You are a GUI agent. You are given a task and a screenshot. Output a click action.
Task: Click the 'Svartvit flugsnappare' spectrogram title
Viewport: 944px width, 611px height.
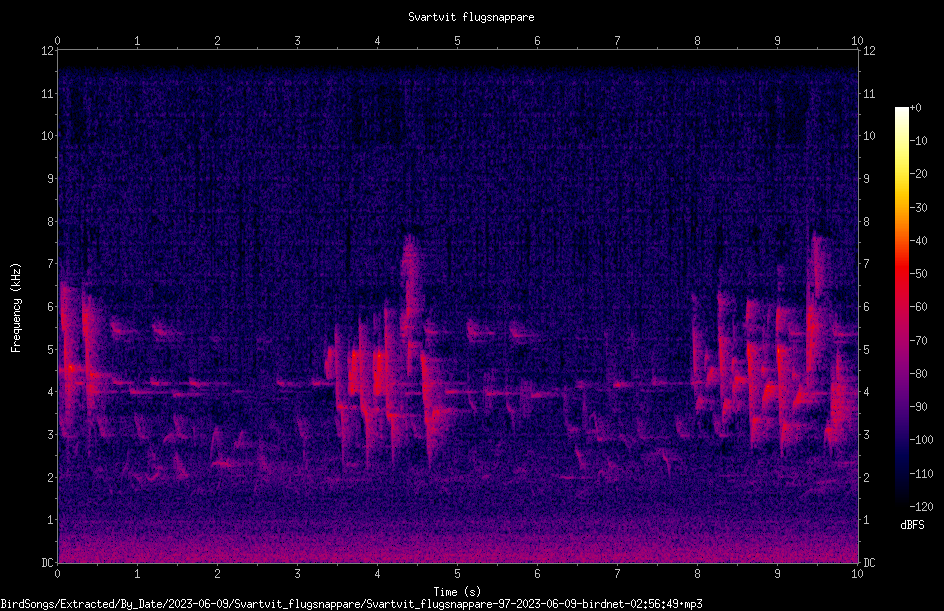[x=471, y=17]
